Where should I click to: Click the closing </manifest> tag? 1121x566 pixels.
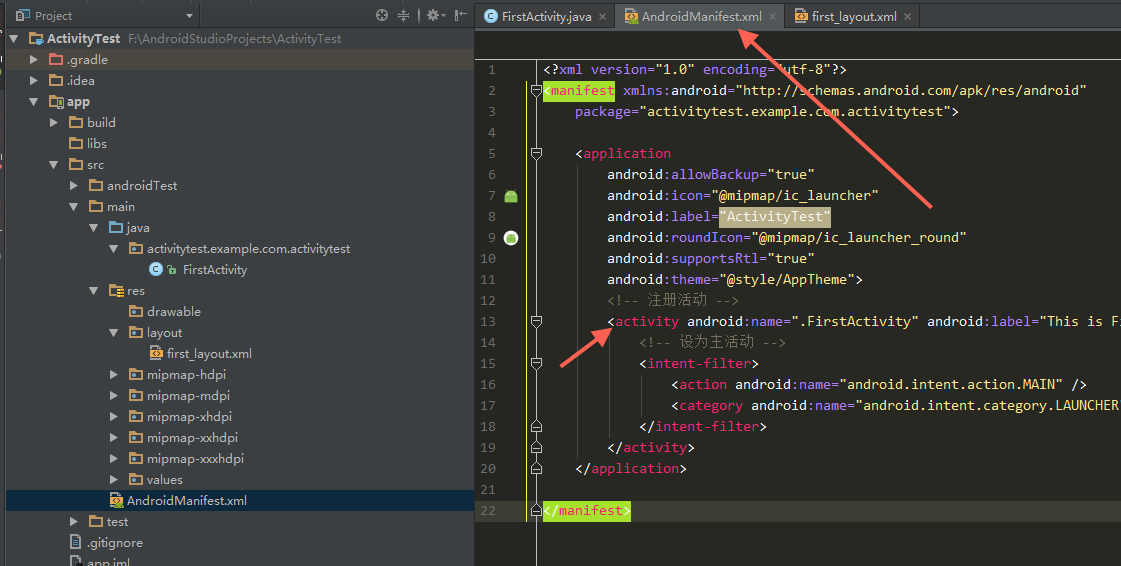click(587, 511)
